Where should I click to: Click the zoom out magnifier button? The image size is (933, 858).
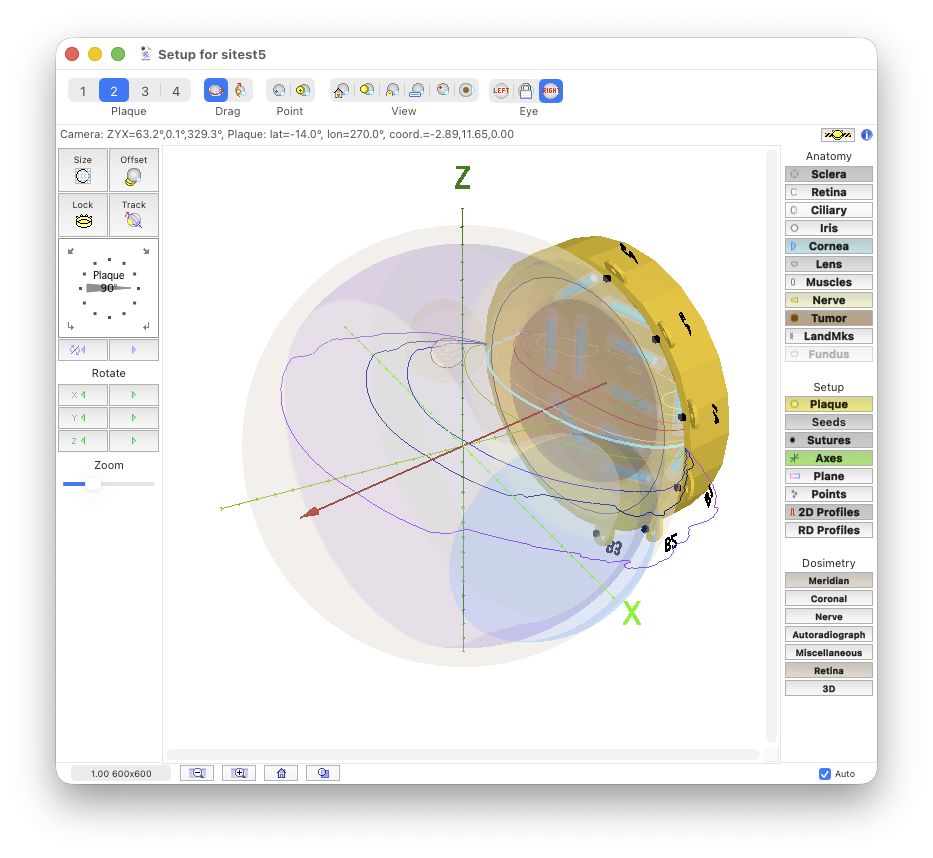[197, 773]
